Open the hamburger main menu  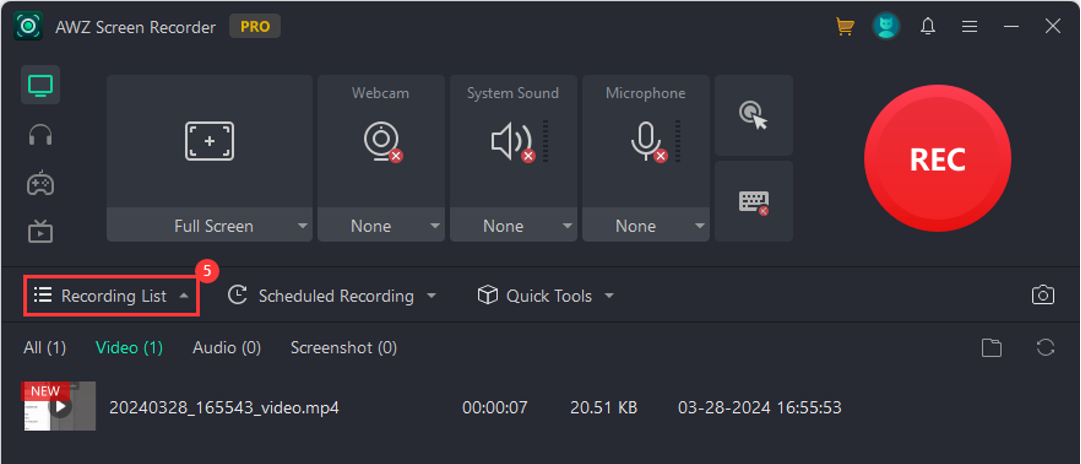tap(970, 27)
